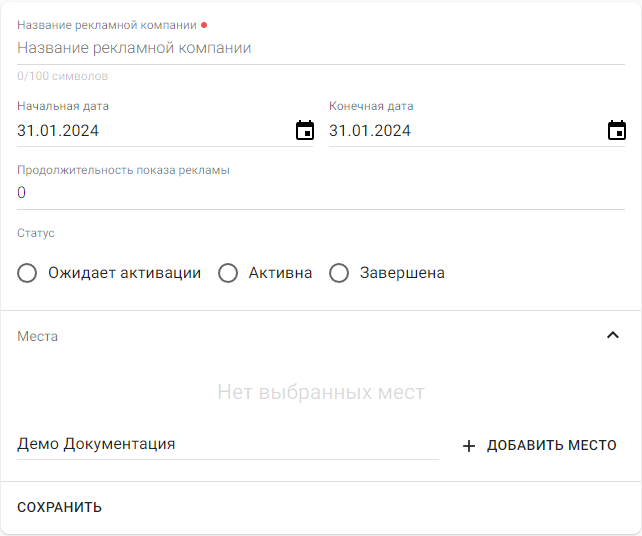Screen dimensions: 642x536
Task: Click the Начальная дата value 31.01.2024
Action: 58,131
